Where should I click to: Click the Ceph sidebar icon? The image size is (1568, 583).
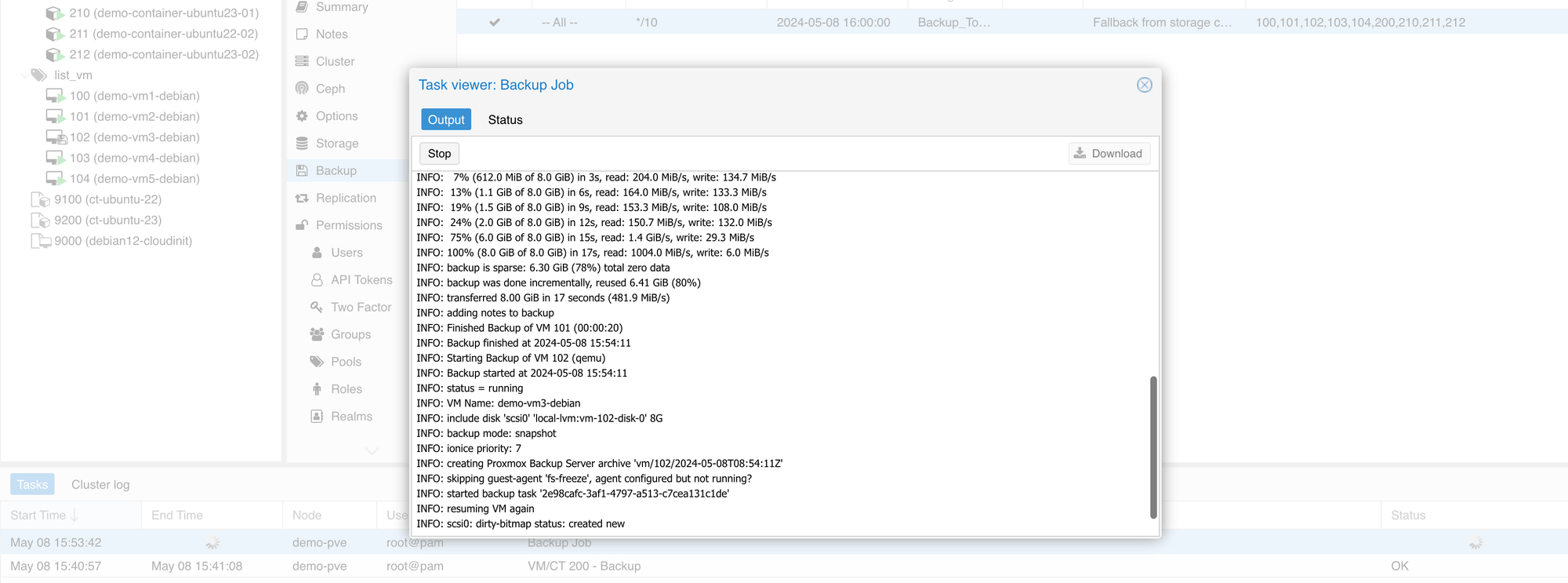[302, 89]
